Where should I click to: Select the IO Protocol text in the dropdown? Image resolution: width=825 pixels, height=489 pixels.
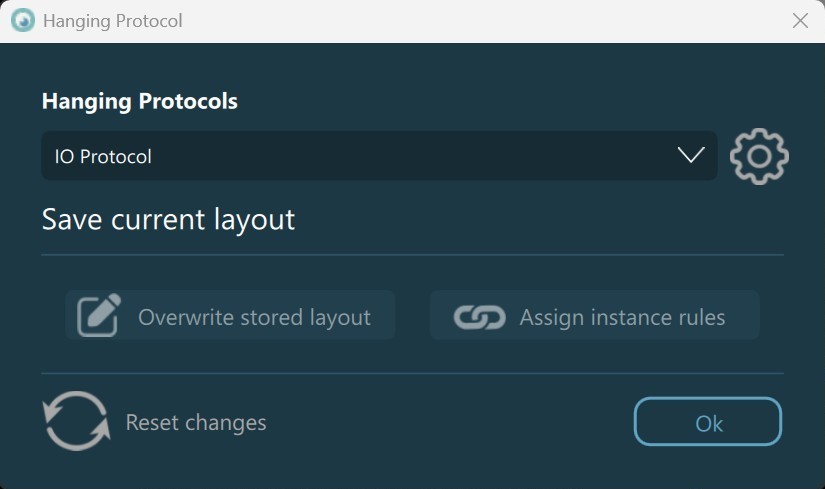103,157
